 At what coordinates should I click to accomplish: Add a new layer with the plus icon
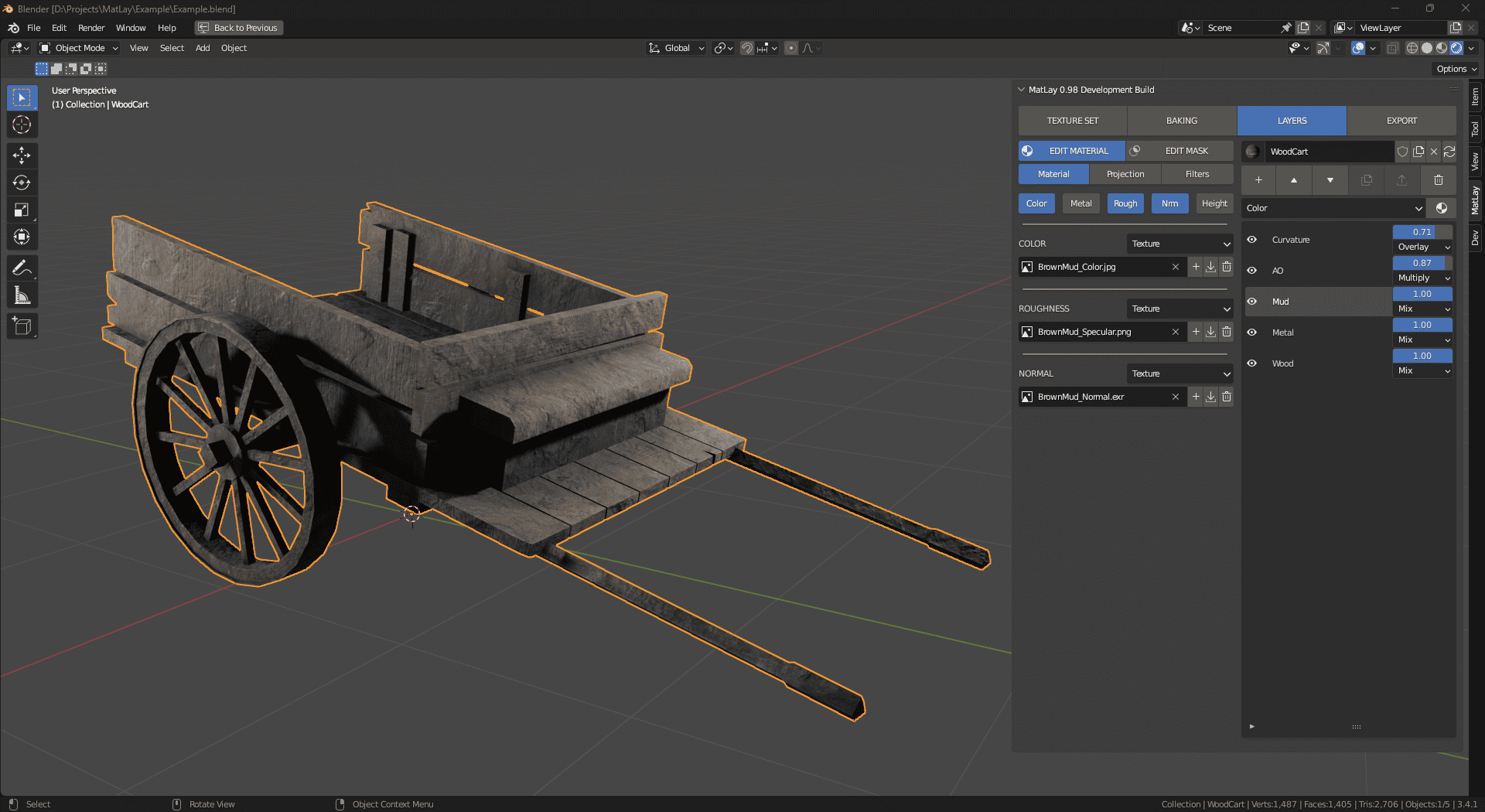click(1258, 179)
